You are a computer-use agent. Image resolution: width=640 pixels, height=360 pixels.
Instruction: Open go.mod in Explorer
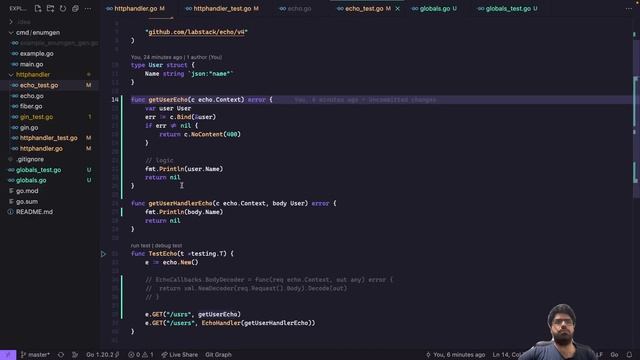click(x=27, y=191)
